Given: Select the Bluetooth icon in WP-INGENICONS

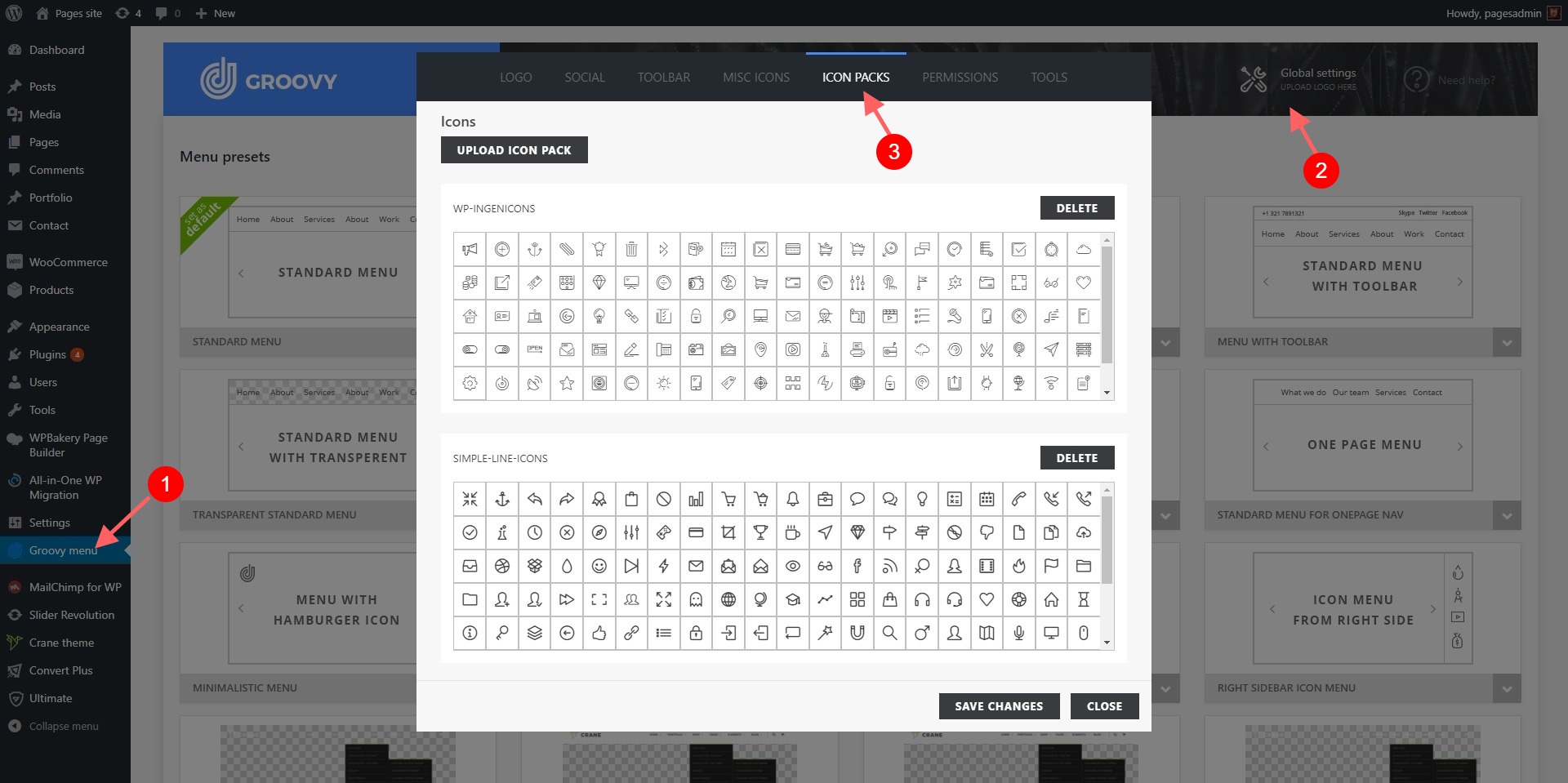Looking at the screenshot, I should 663,249.
